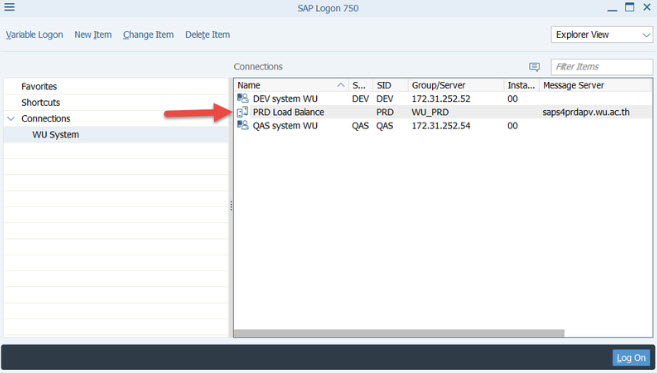Select Favorites in the tree
657x373 pixels.
click(x=39, y=86)
